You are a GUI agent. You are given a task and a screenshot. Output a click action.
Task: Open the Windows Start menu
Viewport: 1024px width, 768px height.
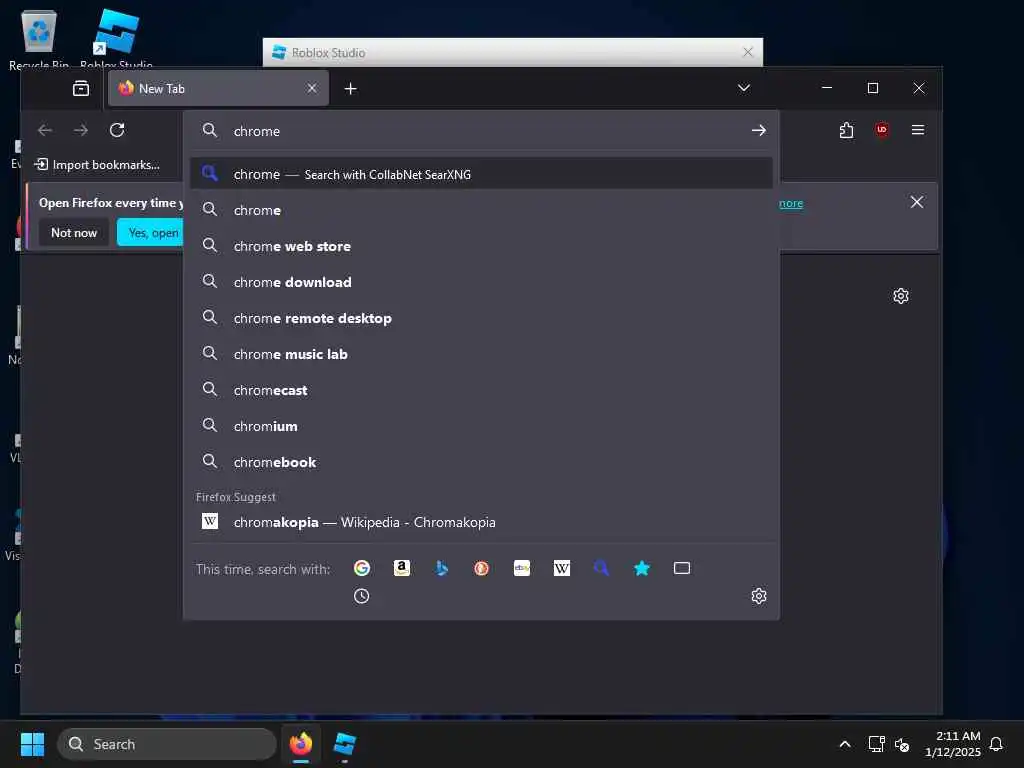[32, 744]
